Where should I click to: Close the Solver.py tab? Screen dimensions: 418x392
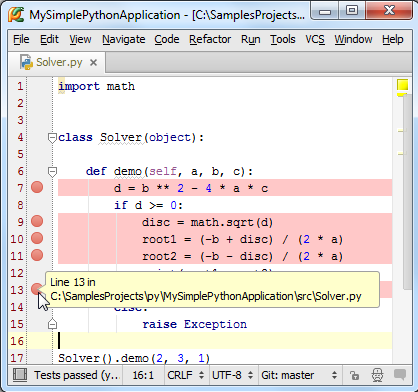tap(94, 62)
